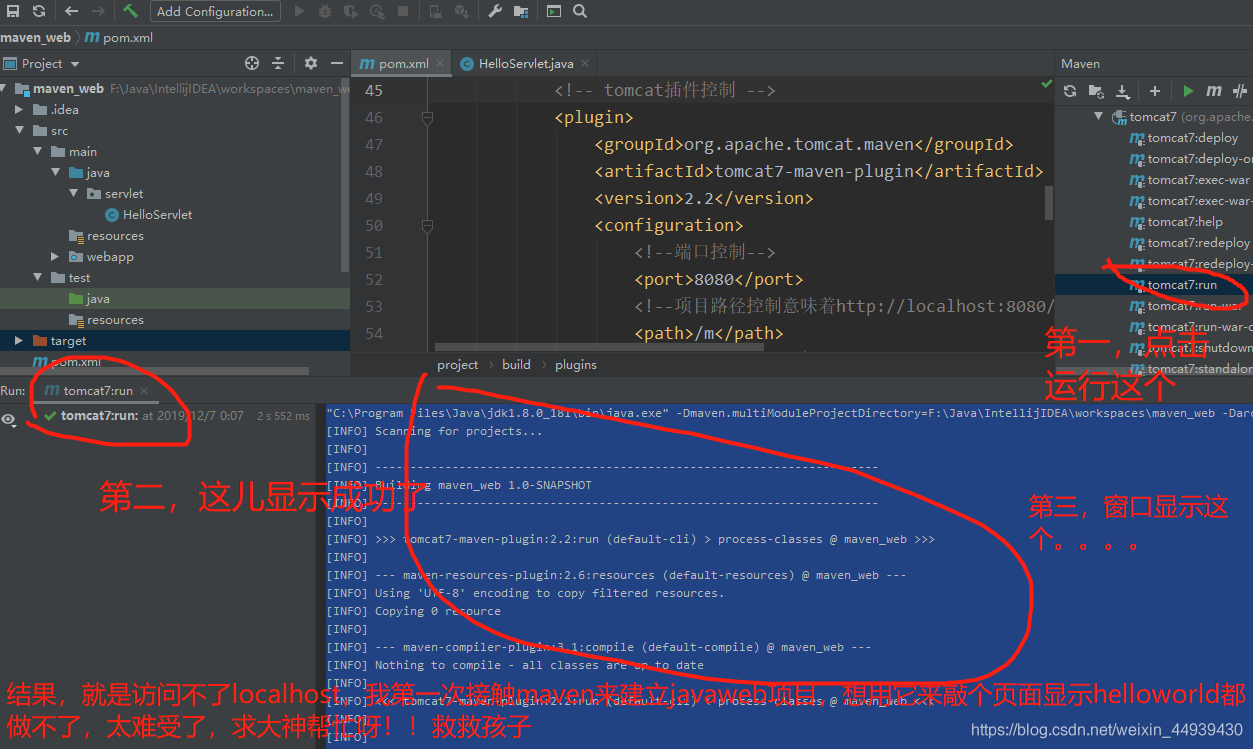Select the webapp folder in project tree
The image size is (1253, 749).
pyautogui.click(x=101, y=257)
